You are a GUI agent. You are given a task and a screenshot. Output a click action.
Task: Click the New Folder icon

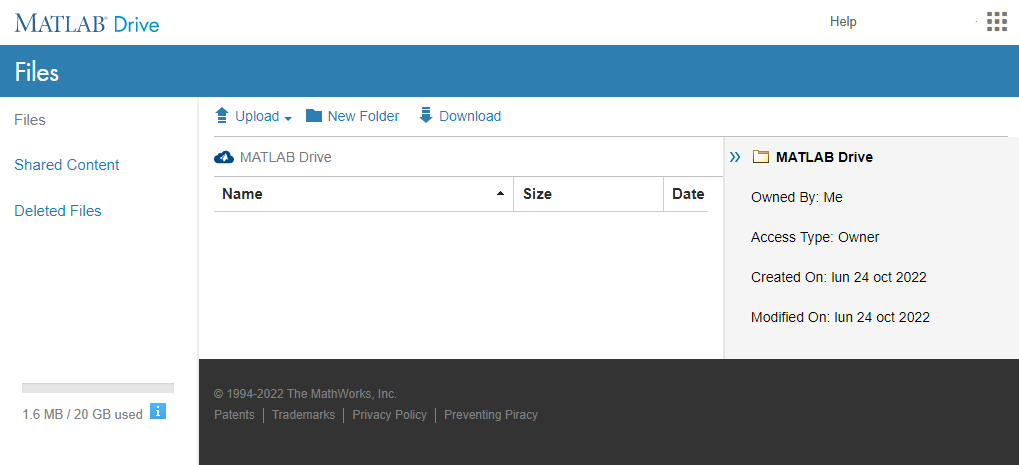pyautogui.click(x=314, y=116)
